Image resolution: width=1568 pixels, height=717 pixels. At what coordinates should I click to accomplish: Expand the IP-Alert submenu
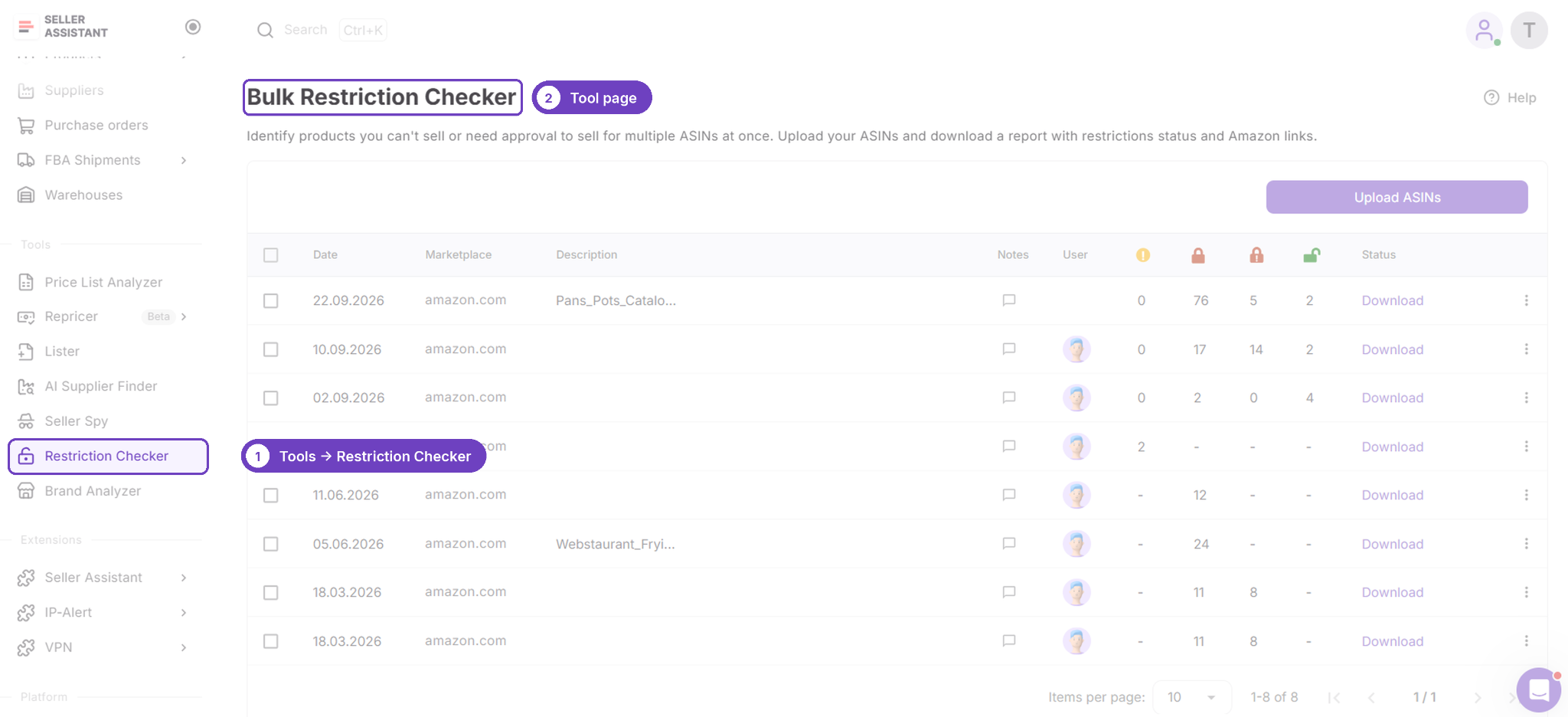point(184,613)
